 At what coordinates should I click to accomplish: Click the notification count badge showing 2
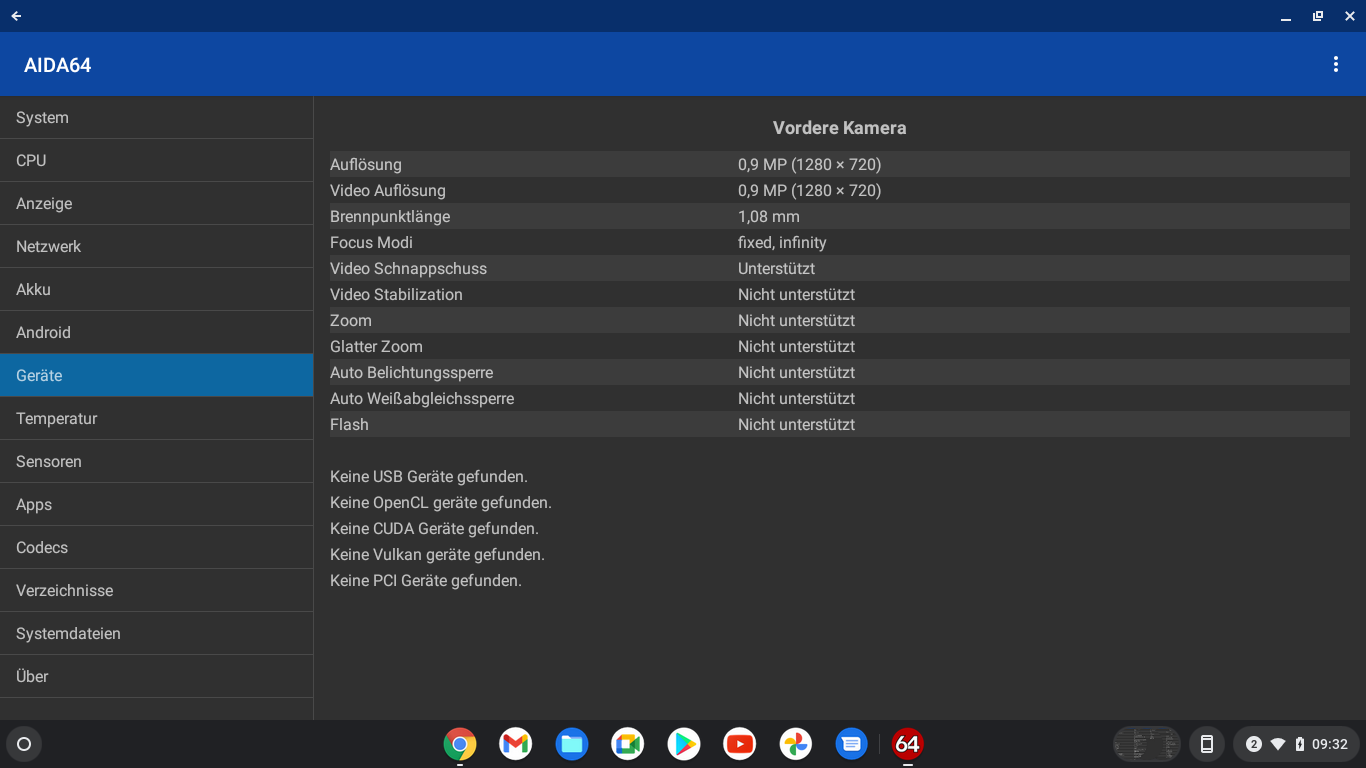[1253, 744]
